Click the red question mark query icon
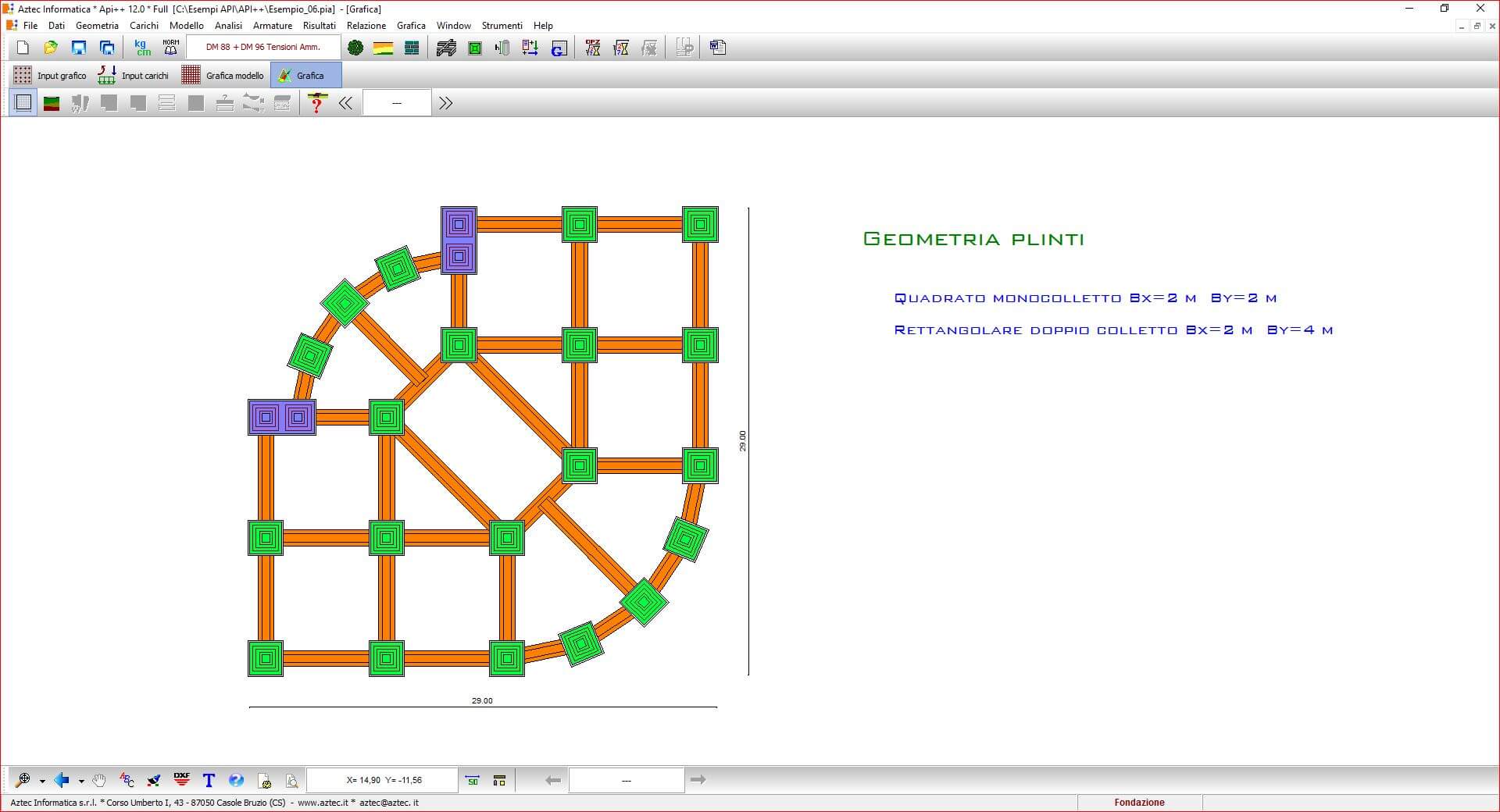Viewport: 1500px width, 812px height. coord(316,103)
